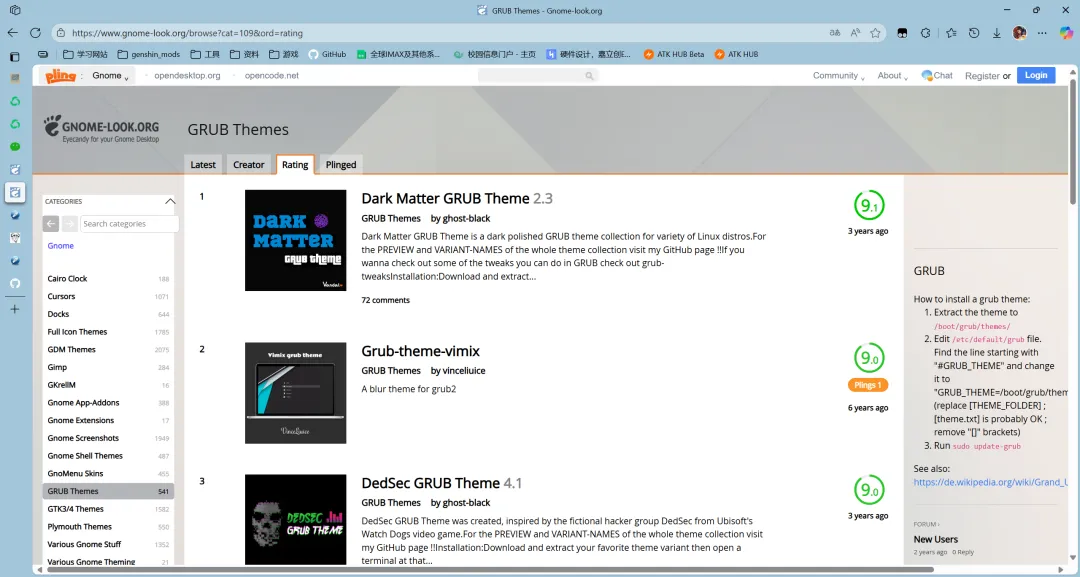1080x577 pixels.
Task: Expand the Community dropdown menu
Action: (838, 76)
